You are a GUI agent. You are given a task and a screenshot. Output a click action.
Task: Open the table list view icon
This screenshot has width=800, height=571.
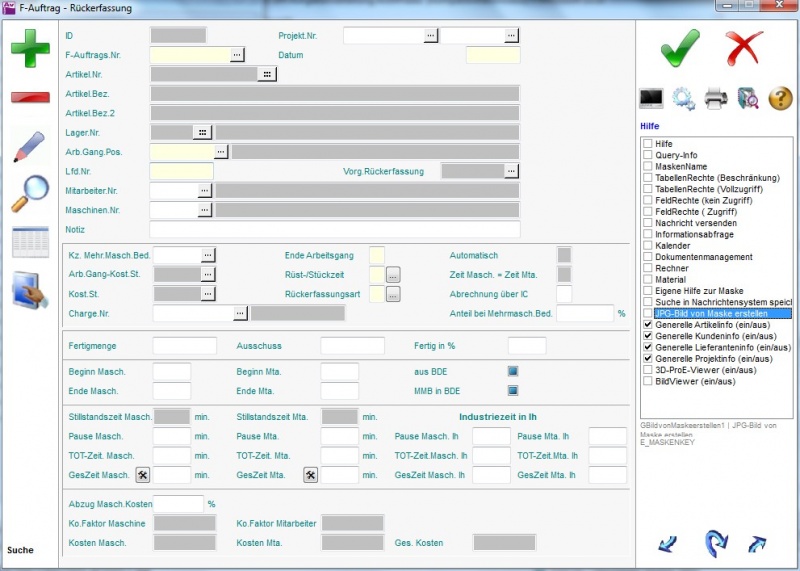(30, 242)
